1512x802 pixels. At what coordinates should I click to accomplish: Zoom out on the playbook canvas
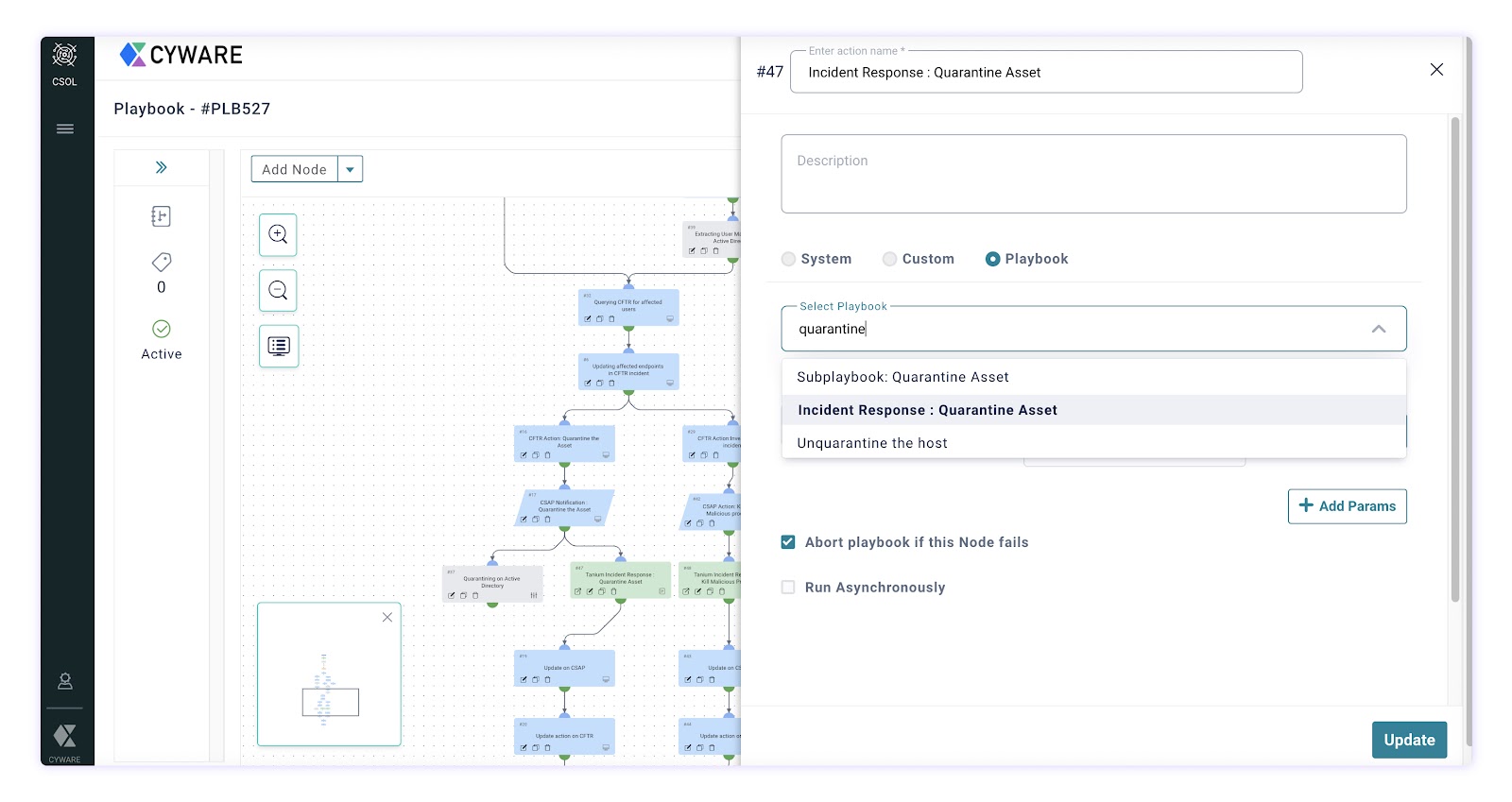click(x=278, y=290)
